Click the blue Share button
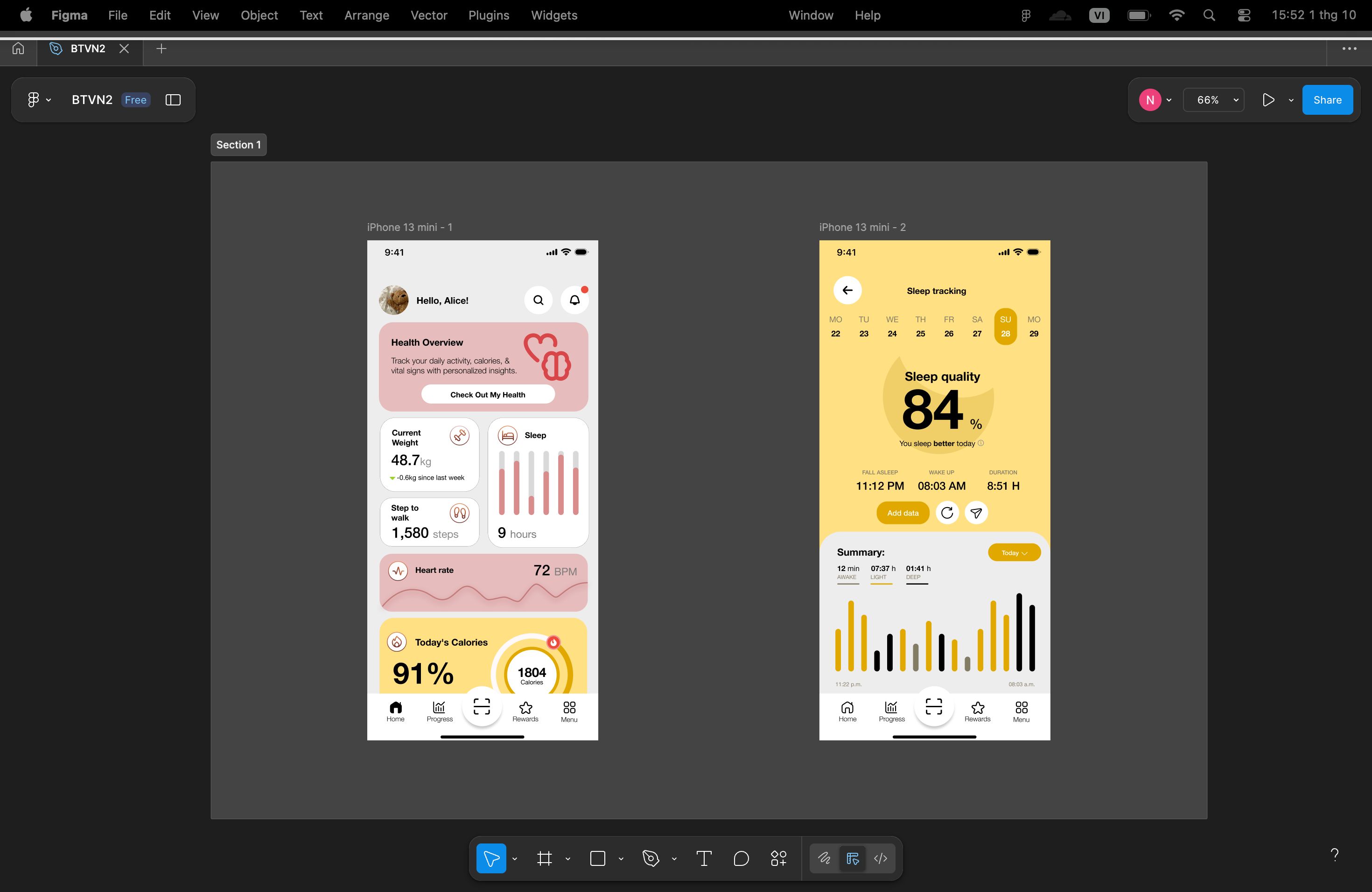Image resolution: width=1372 pixels, height=892 pixels. pyautogui.click(x=1327, y=100)
